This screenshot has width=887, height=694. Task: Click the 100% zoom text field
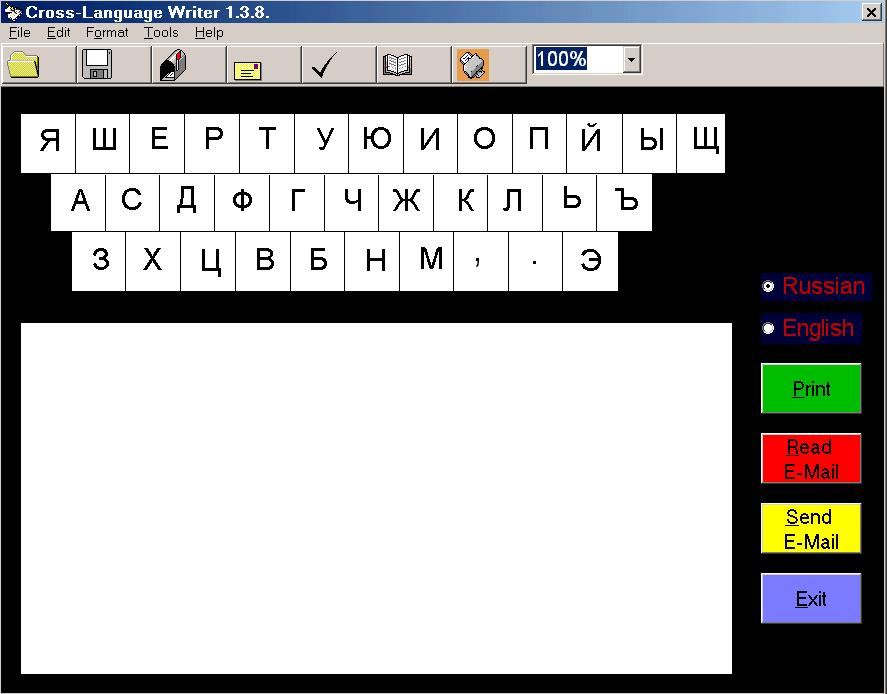tap(578, 59)
